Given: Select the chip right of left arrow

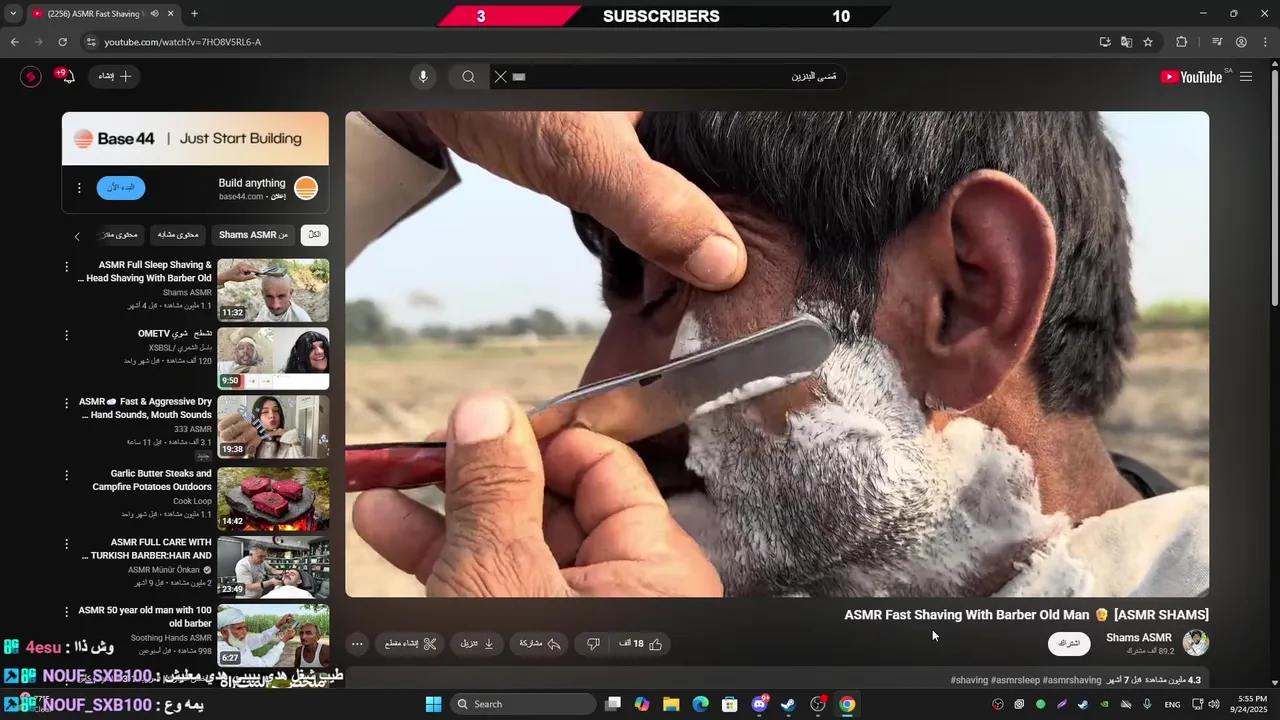Looking at the screenshot, I should coord(119,235).
